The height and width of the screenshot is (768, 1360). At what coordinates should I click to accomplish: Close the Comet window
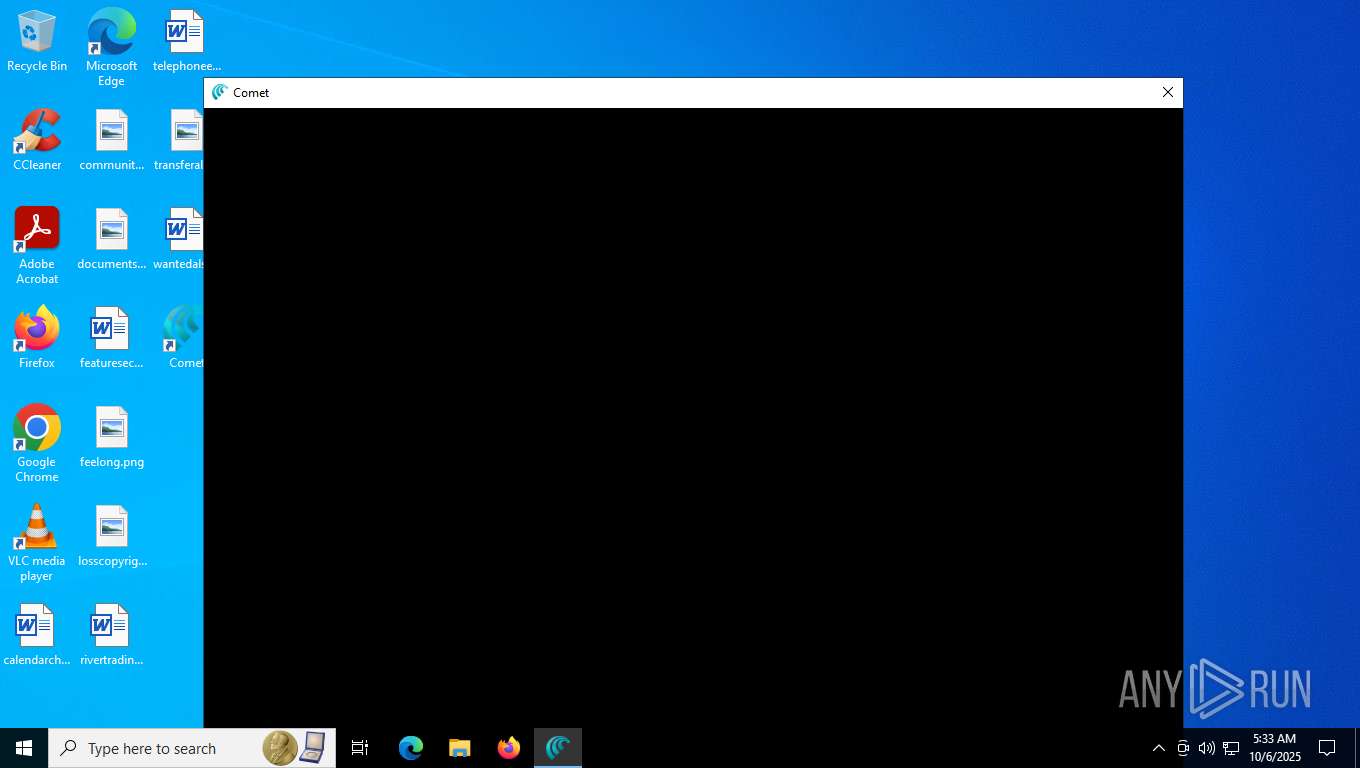(x=1167, y=92)
